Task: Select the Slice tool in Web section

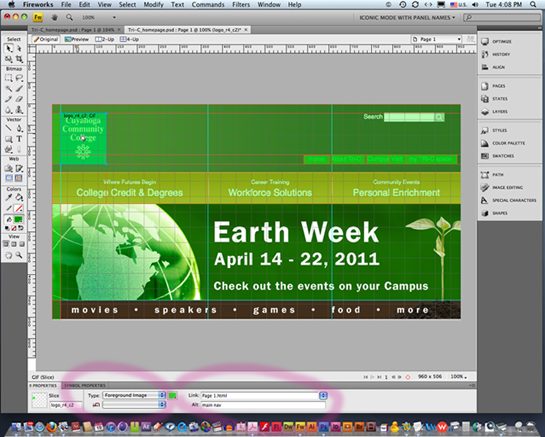Action: coord(19,169)
